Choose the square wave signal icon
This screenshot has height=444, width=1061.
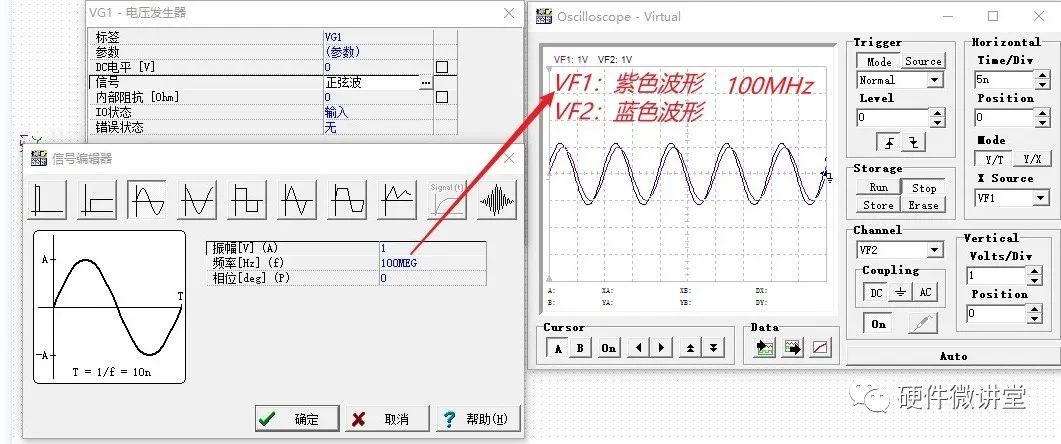pos(247,199)
